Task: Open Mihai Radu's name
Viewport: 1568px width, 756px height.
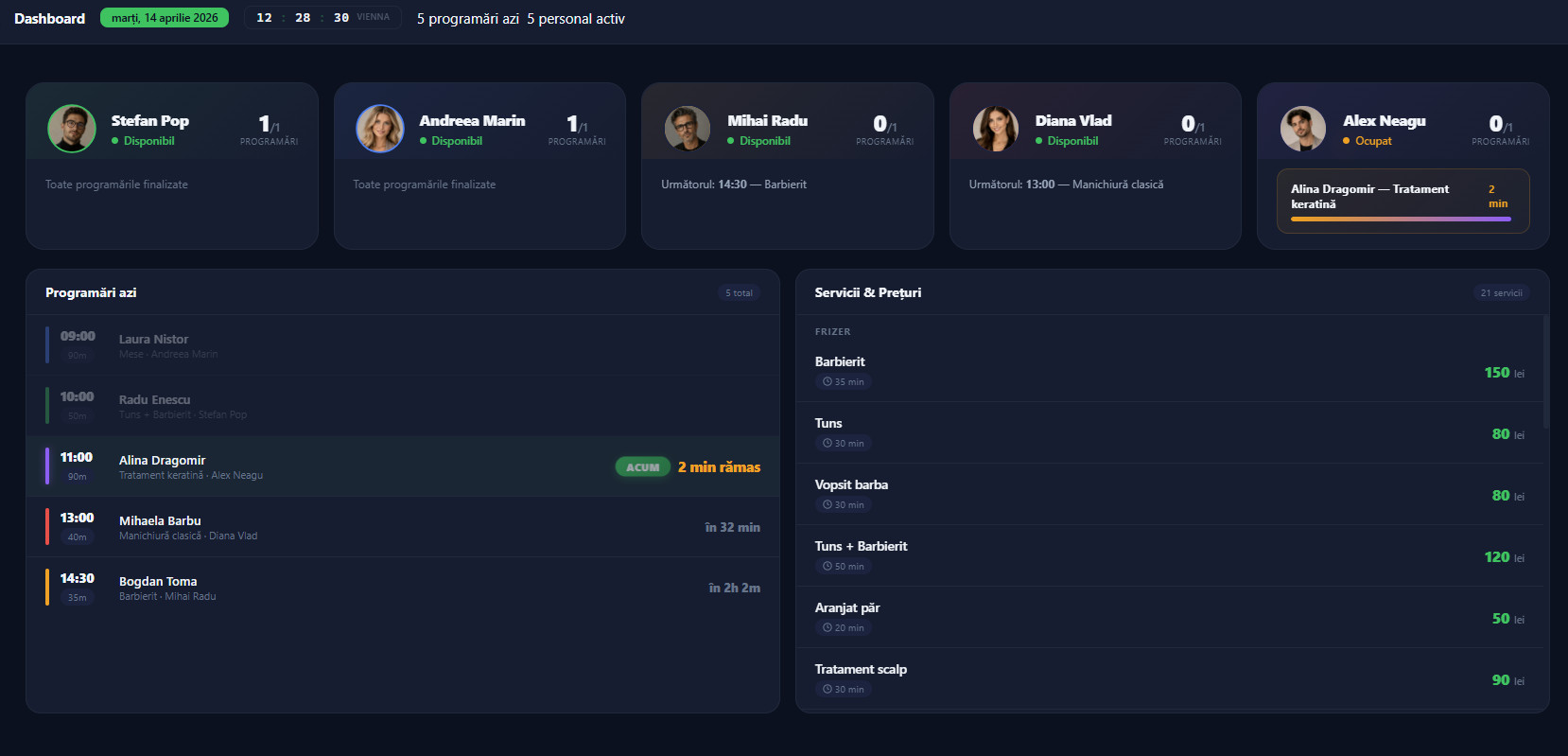Action: pos(767,121)
